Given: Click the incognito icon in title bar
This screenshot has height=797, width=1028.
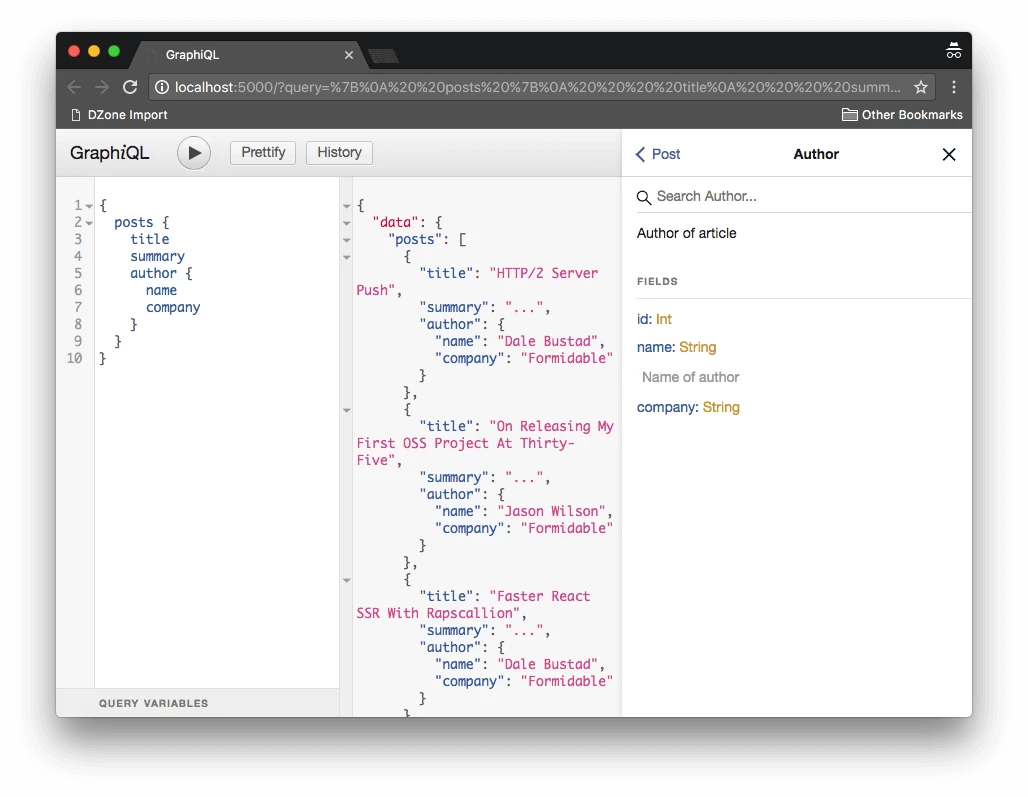Looking at the screenshot, I should [x=953, y=50].
